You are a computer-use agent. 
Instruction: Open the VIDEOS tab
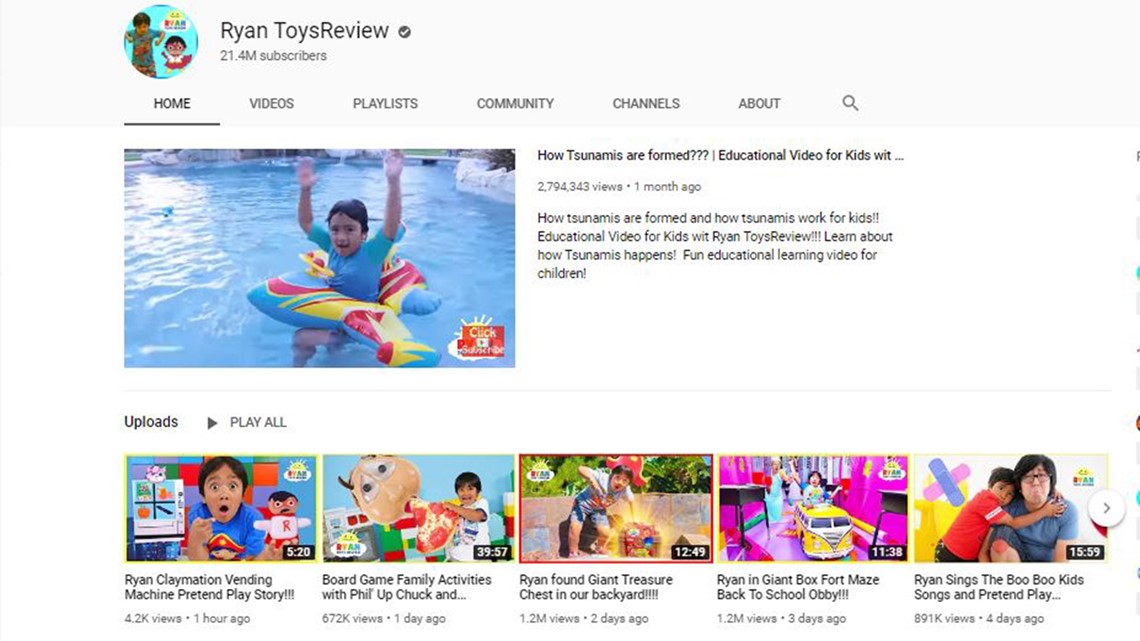[x=271, y=104]
